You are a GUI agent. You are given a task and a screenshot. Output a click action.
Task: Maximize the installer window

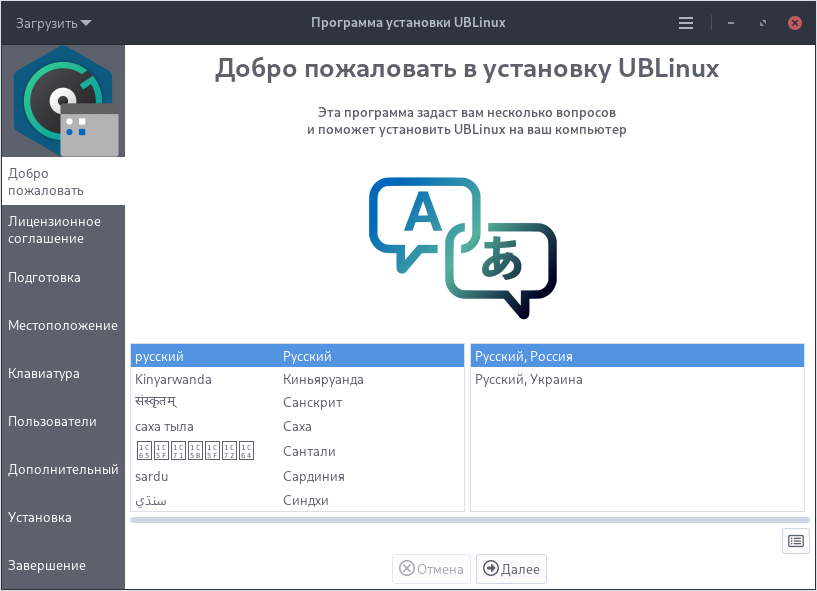coord(763,23)
